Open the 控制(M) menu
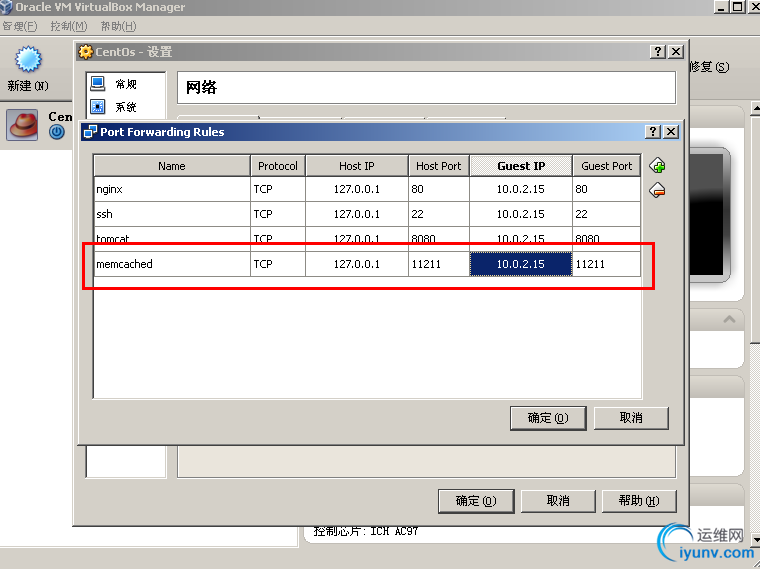Screen dimensions: 760x569 (69, 26)
